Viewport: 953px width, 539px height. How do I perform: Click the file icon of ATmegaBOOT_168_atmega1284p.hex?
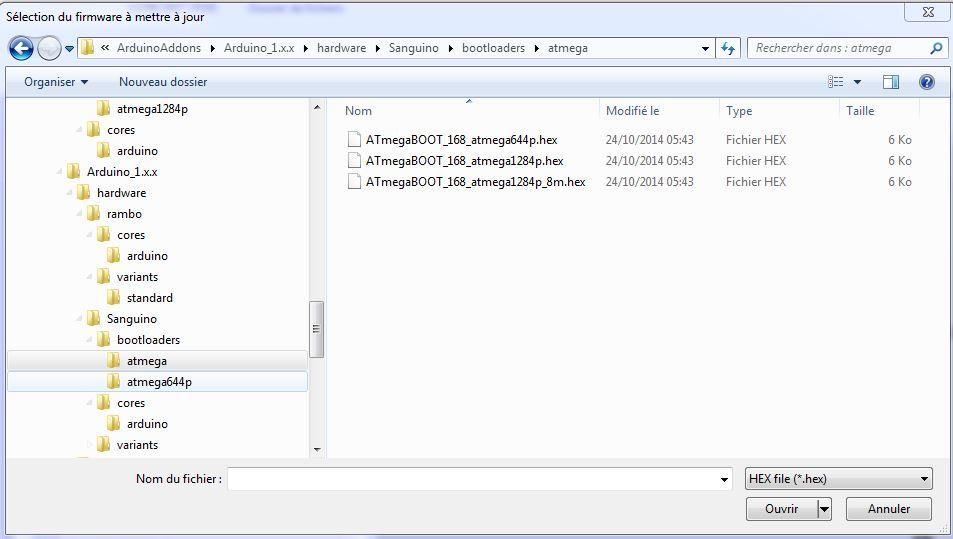pyautogui.click(x=354, y=161)
